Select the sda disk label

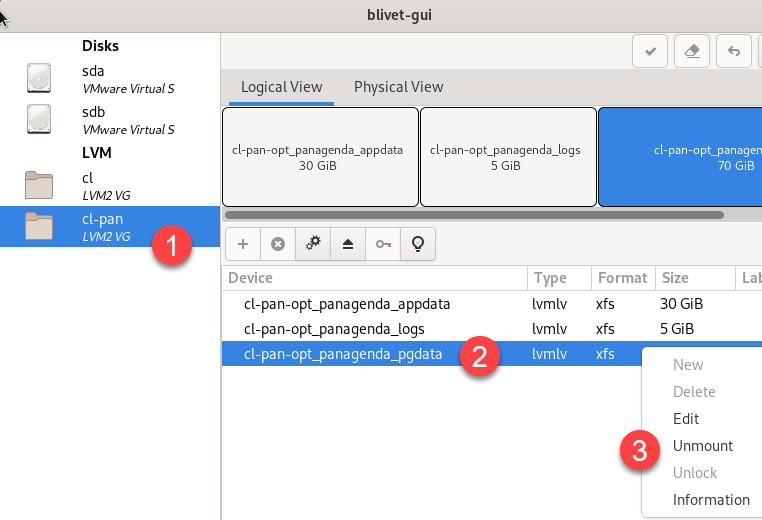tap(93, 71)
